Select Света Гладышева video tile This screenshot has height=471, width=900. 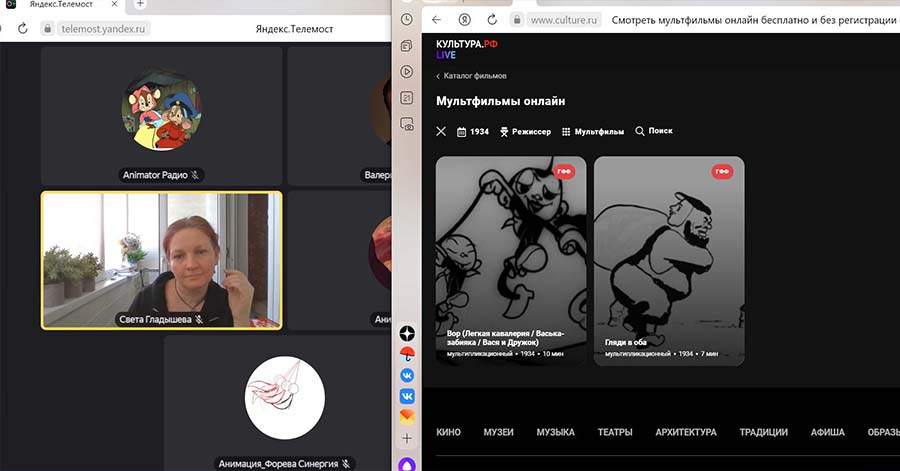pos(162,260)
